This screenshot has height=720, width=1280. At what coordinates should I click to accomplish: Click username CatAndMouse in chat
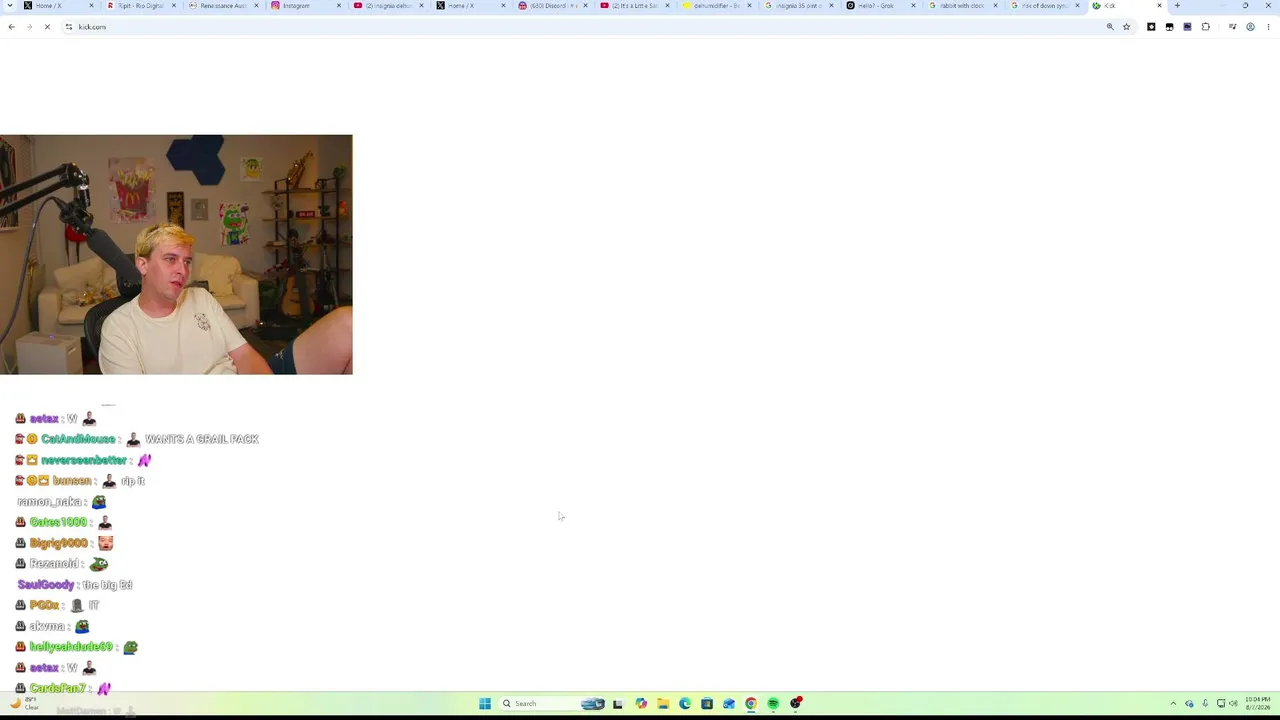tap(78, 439)
